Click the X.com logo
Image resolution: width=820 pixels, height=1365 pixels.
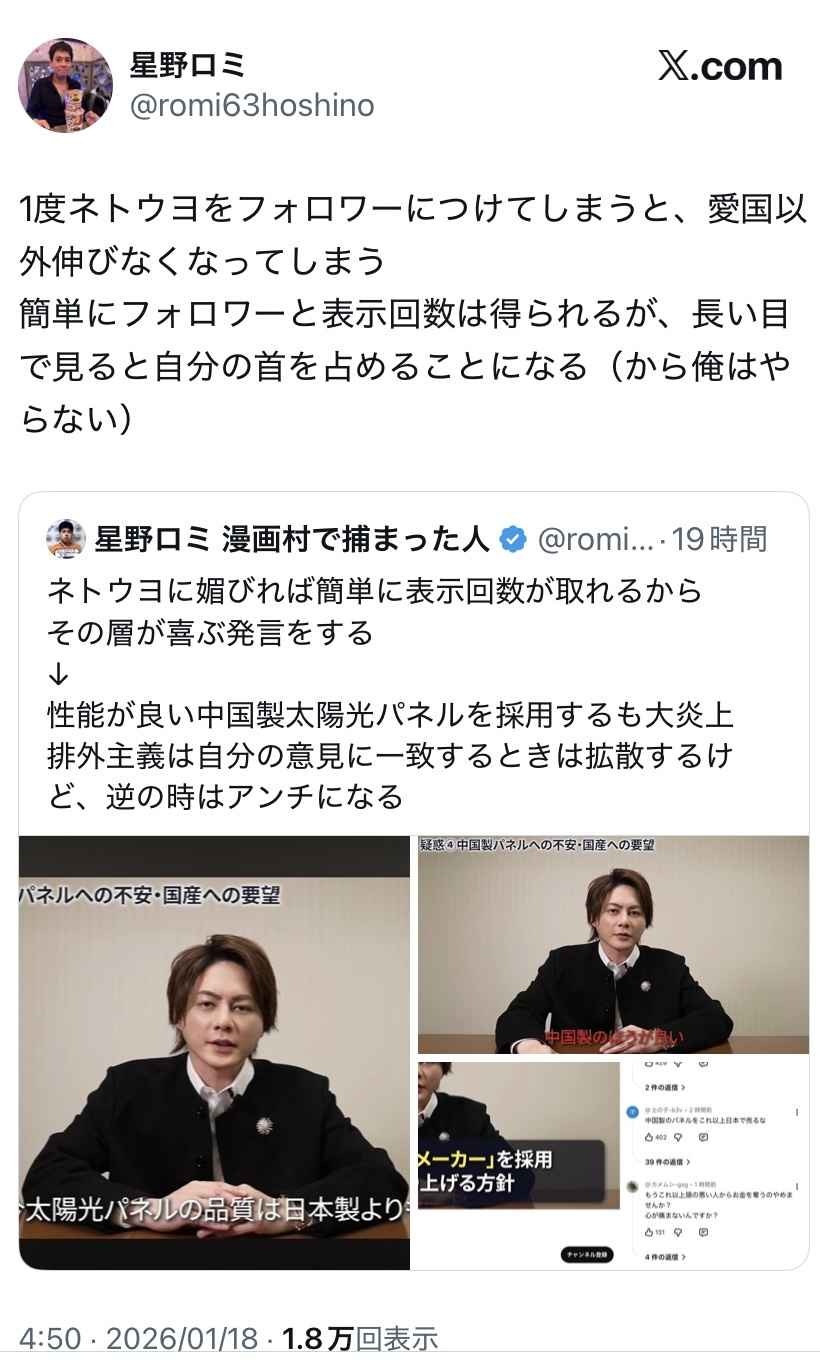(720, 66)
